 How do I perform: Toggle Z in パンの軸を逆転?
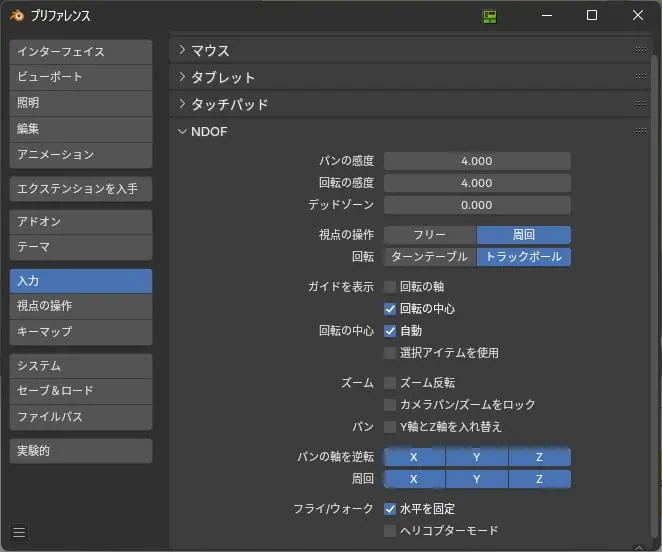540,457
